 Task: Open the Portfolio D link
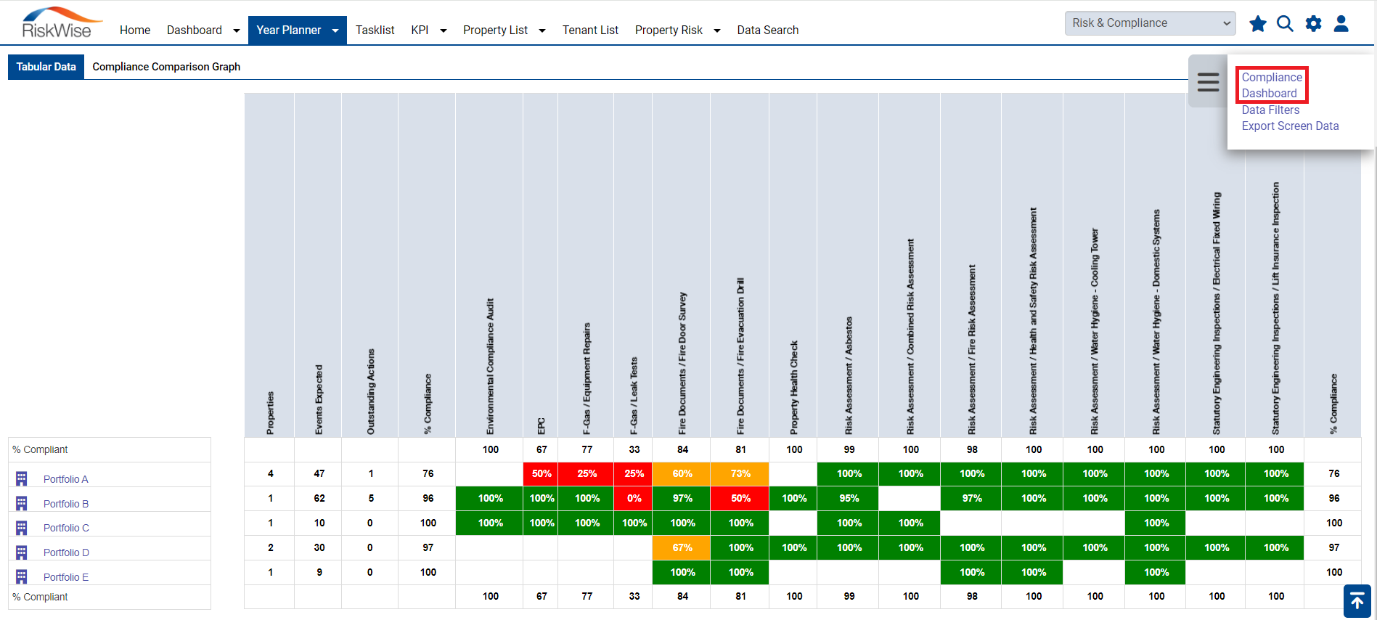tap(66, 553)
